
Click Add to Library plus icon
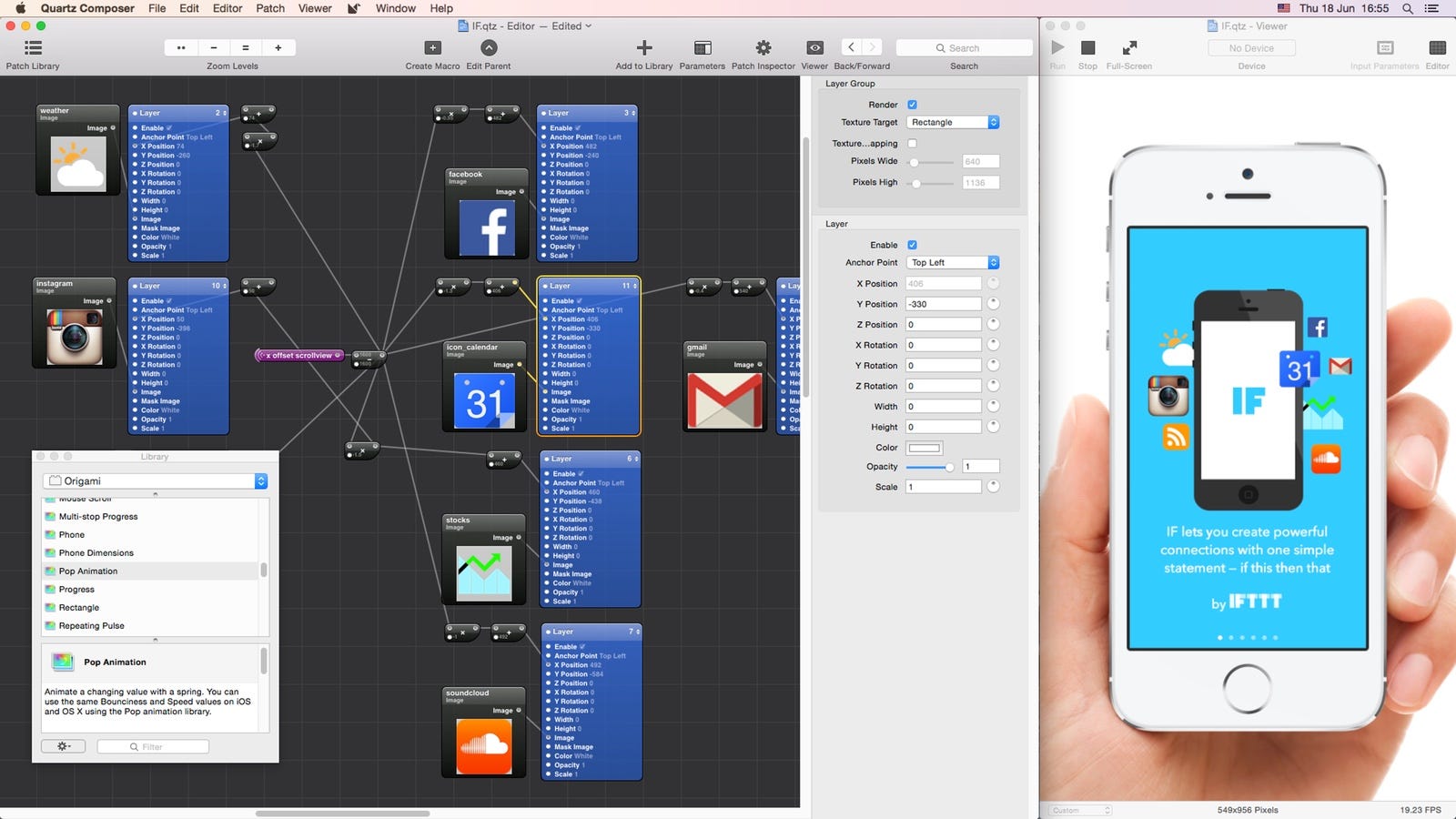pos(644,48)
